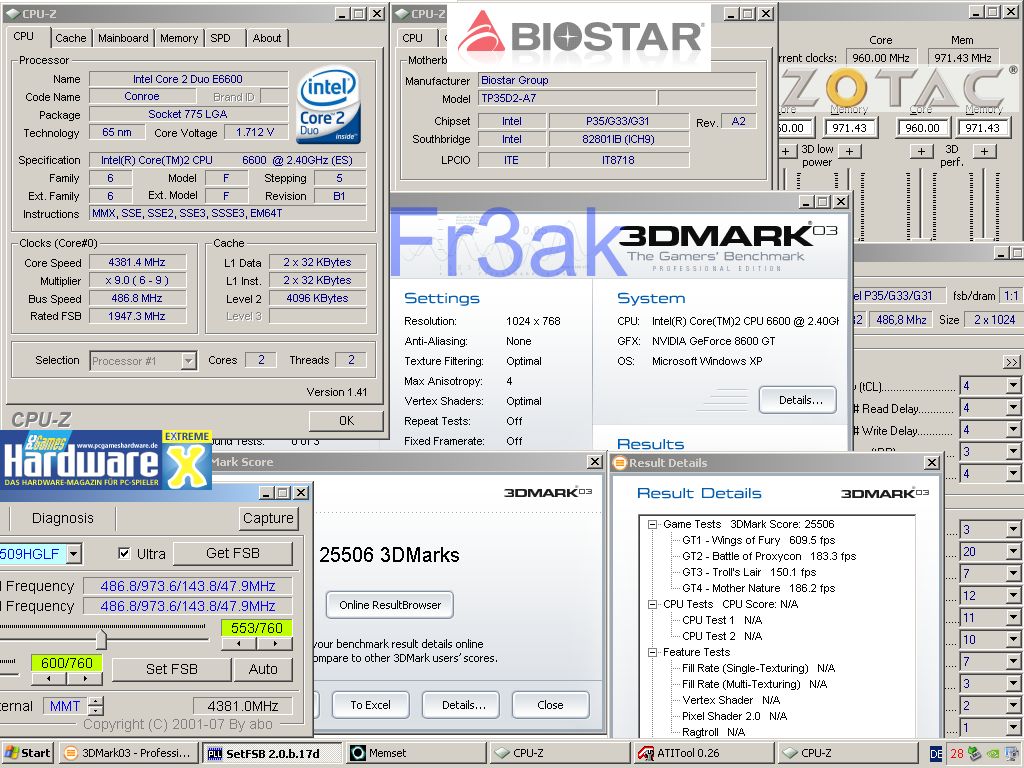
Task: Click the Get FSB button
Action: [232, 554]
